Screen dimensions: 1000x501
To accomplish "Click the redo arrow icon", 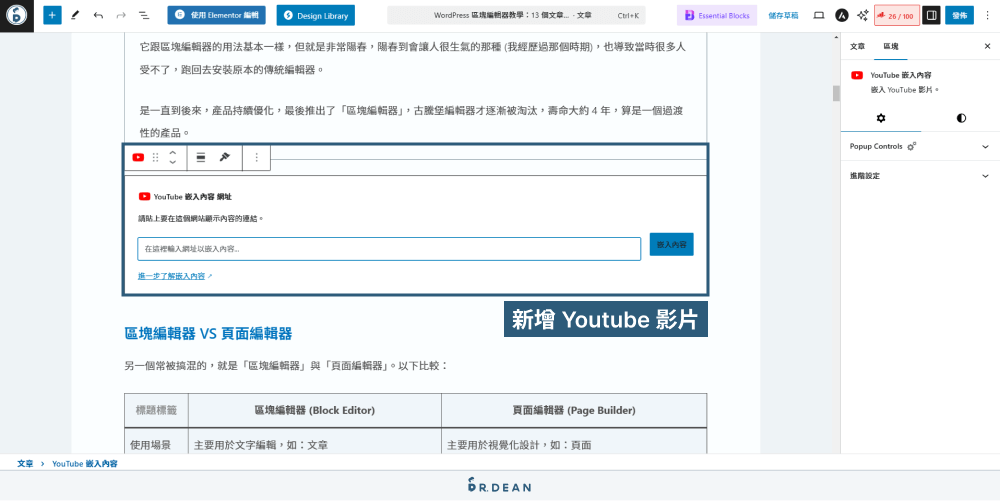I will pos(121,15).
